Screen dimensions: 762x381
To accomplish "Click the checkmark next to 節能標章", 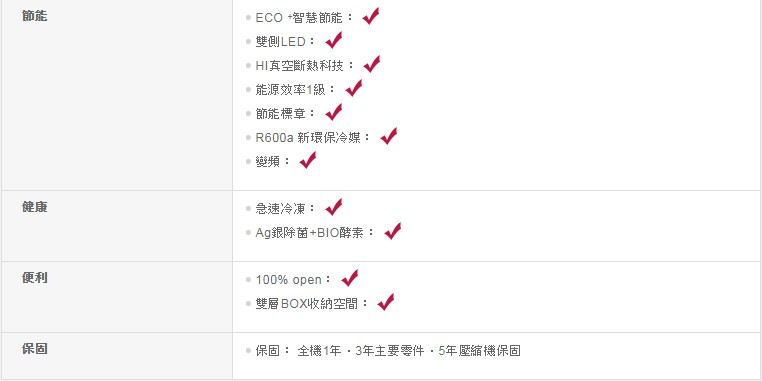I will [334, 112].
